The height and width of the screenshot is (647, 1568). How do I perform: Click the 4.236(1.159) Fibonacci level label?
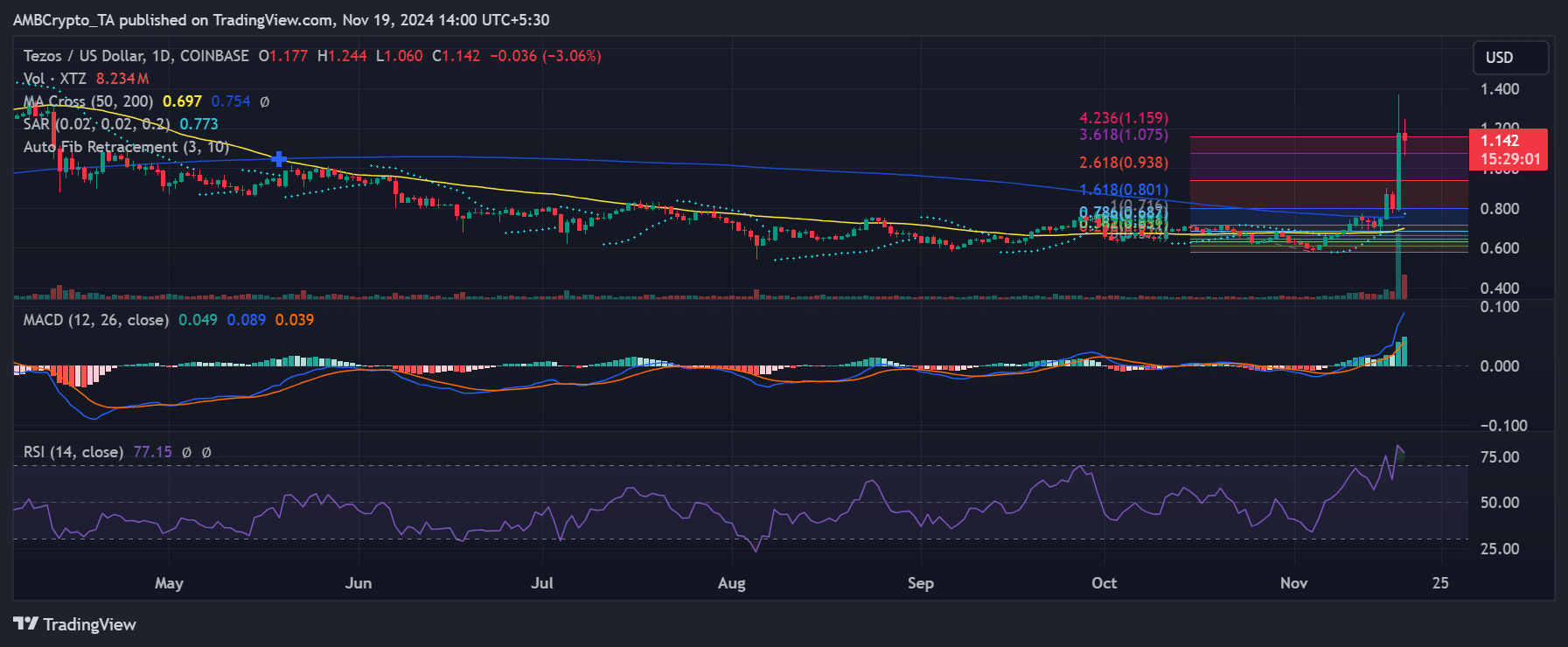tap(1124, 118)
